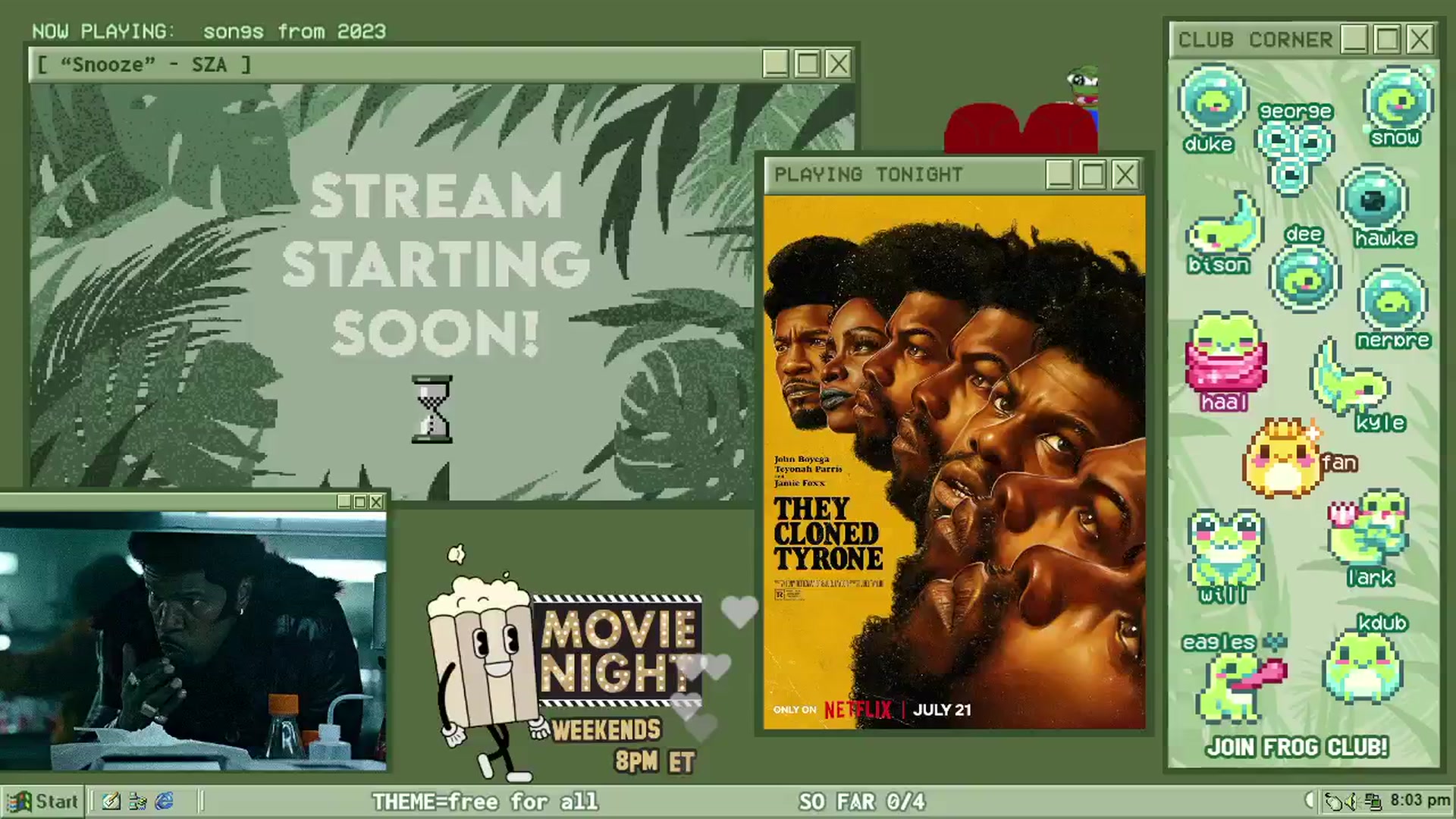Screen dimensions: 1456x819
Task: Maximize the Snooze - SZA window
Action: point(807,64)
